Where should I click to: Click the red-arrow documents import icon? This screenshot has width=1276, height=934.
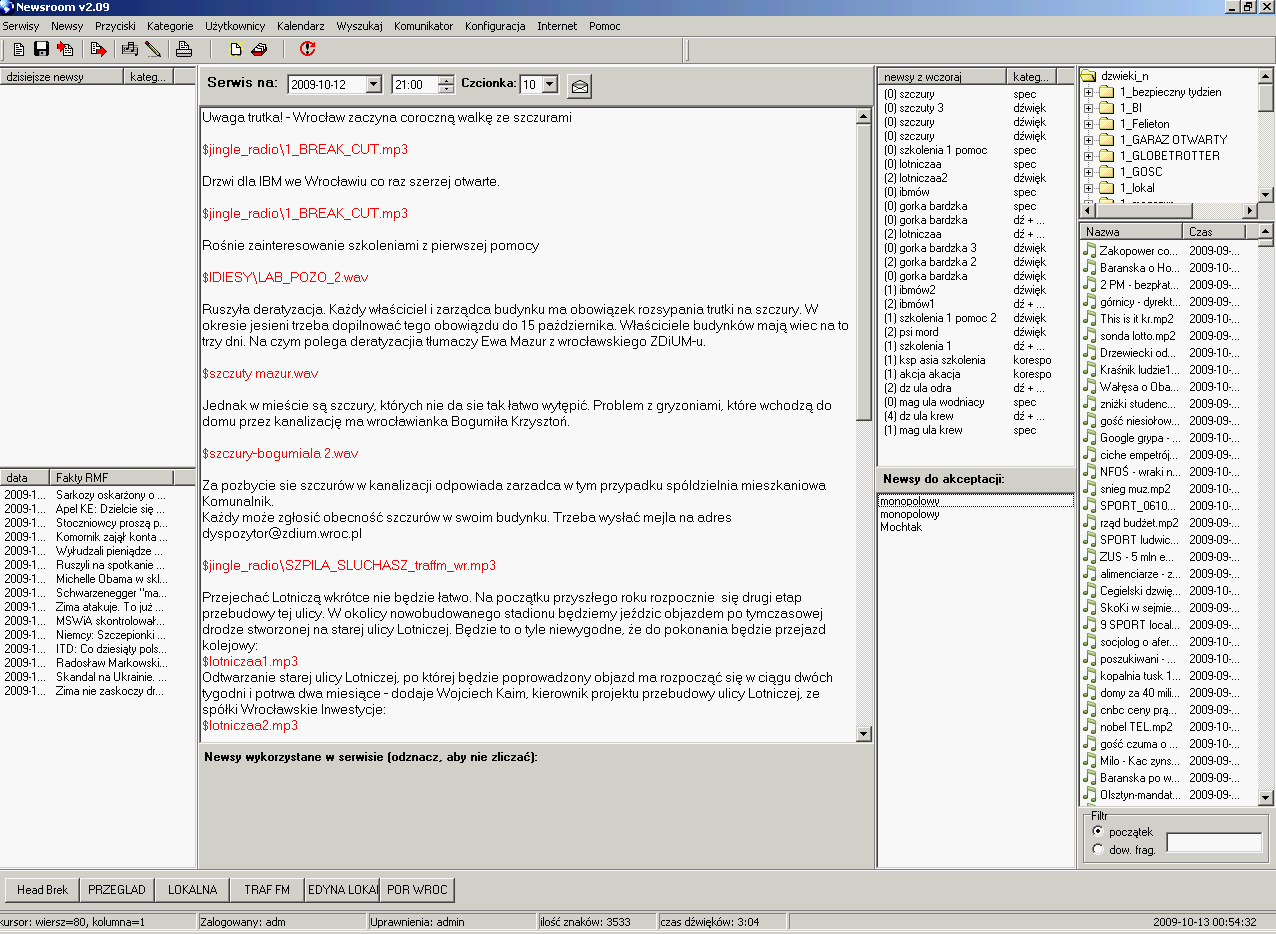click(66, 48)
